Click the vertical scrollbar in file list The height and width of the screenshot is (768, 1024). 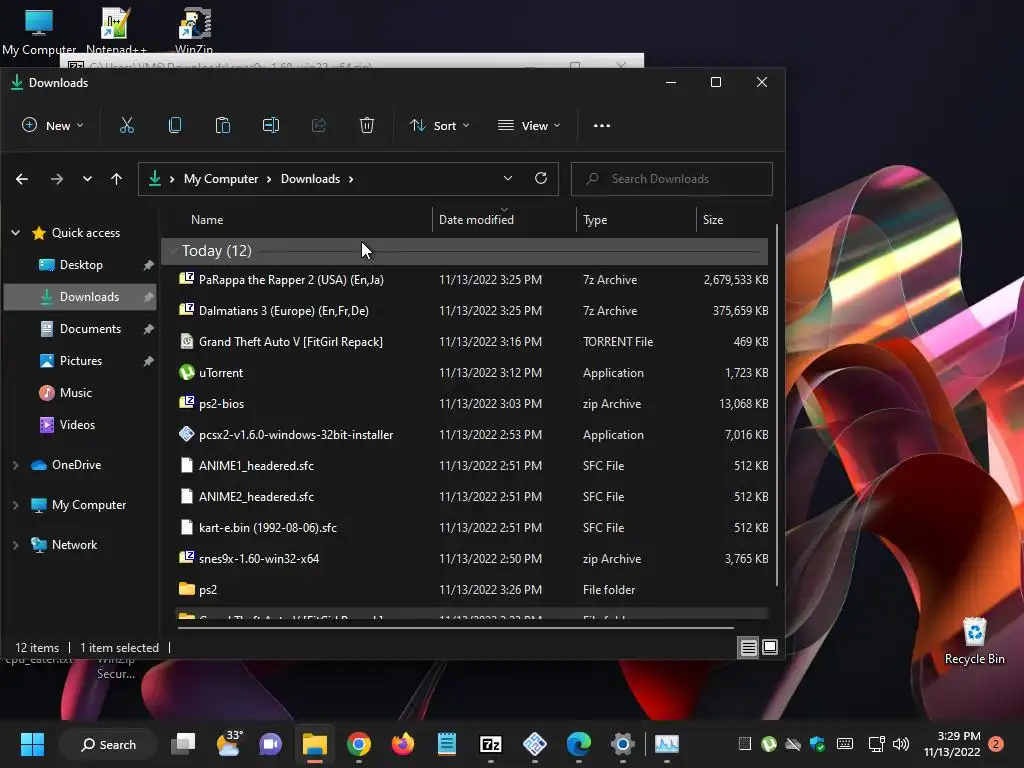[x=777, y=405]
